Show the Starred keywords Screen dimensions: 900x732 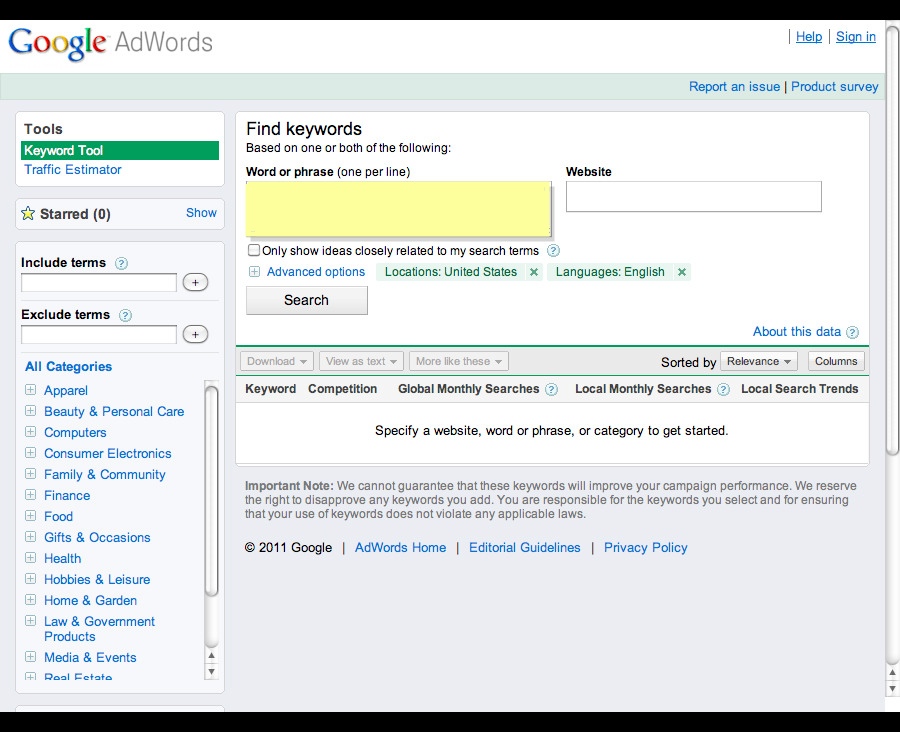[201, 213]
